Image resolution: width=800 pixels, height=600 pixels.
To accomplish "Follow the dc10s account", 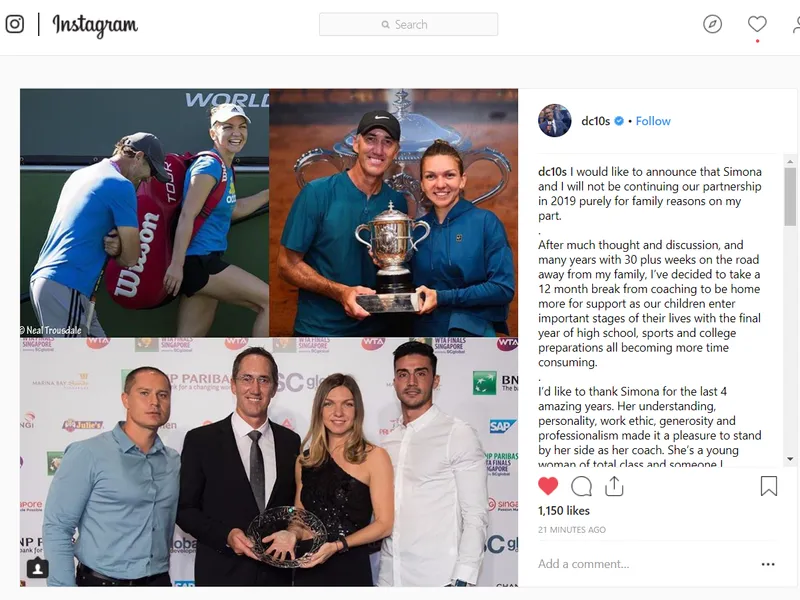I will 653,121.
